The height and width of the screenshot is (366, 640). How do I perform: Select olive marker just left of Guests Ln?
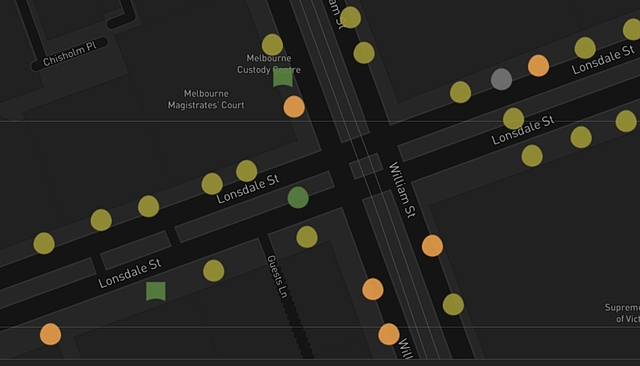(x=213, y=271)
